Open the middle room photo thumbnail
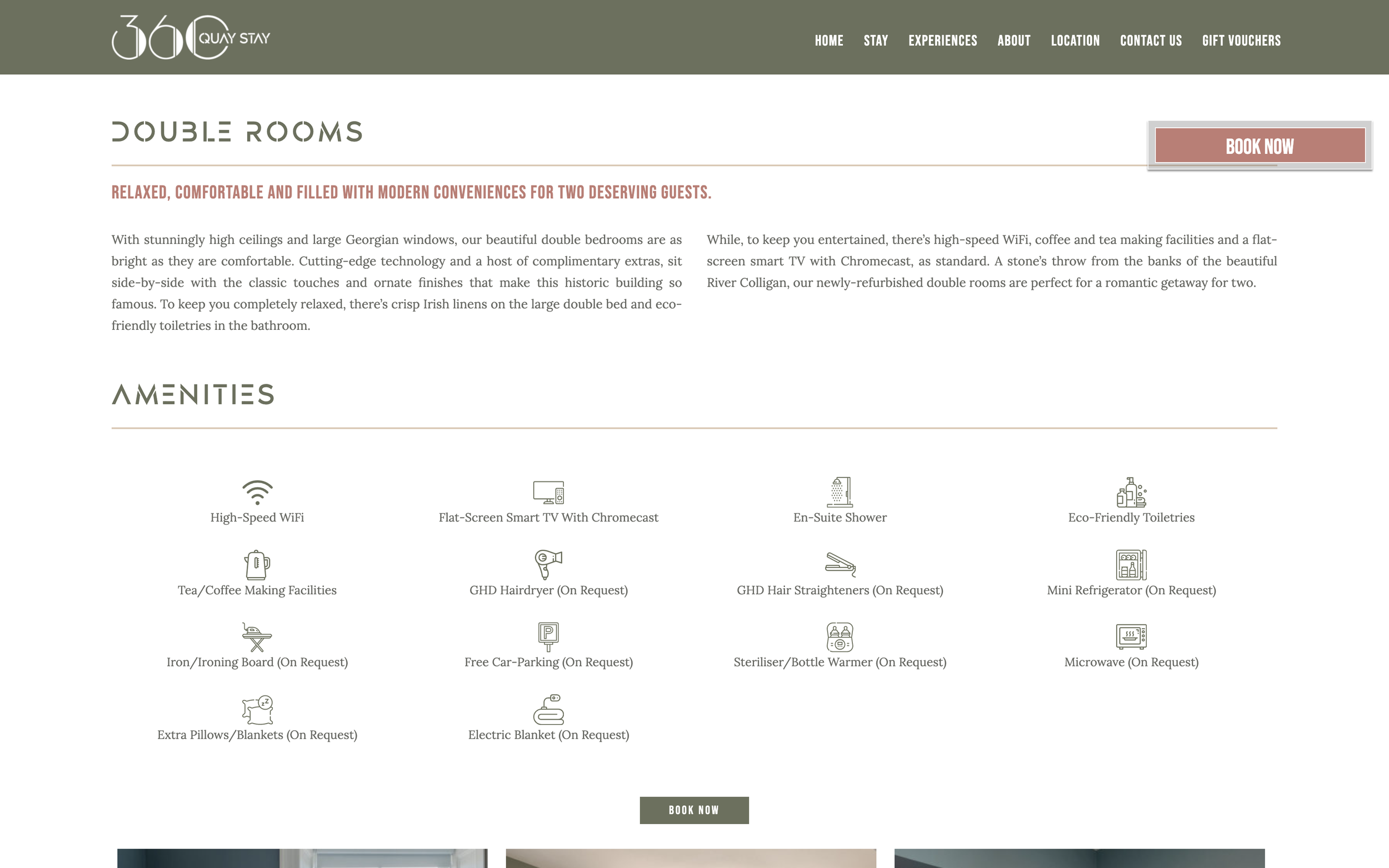Screen dimensions: 1389x868 [691, 858]
